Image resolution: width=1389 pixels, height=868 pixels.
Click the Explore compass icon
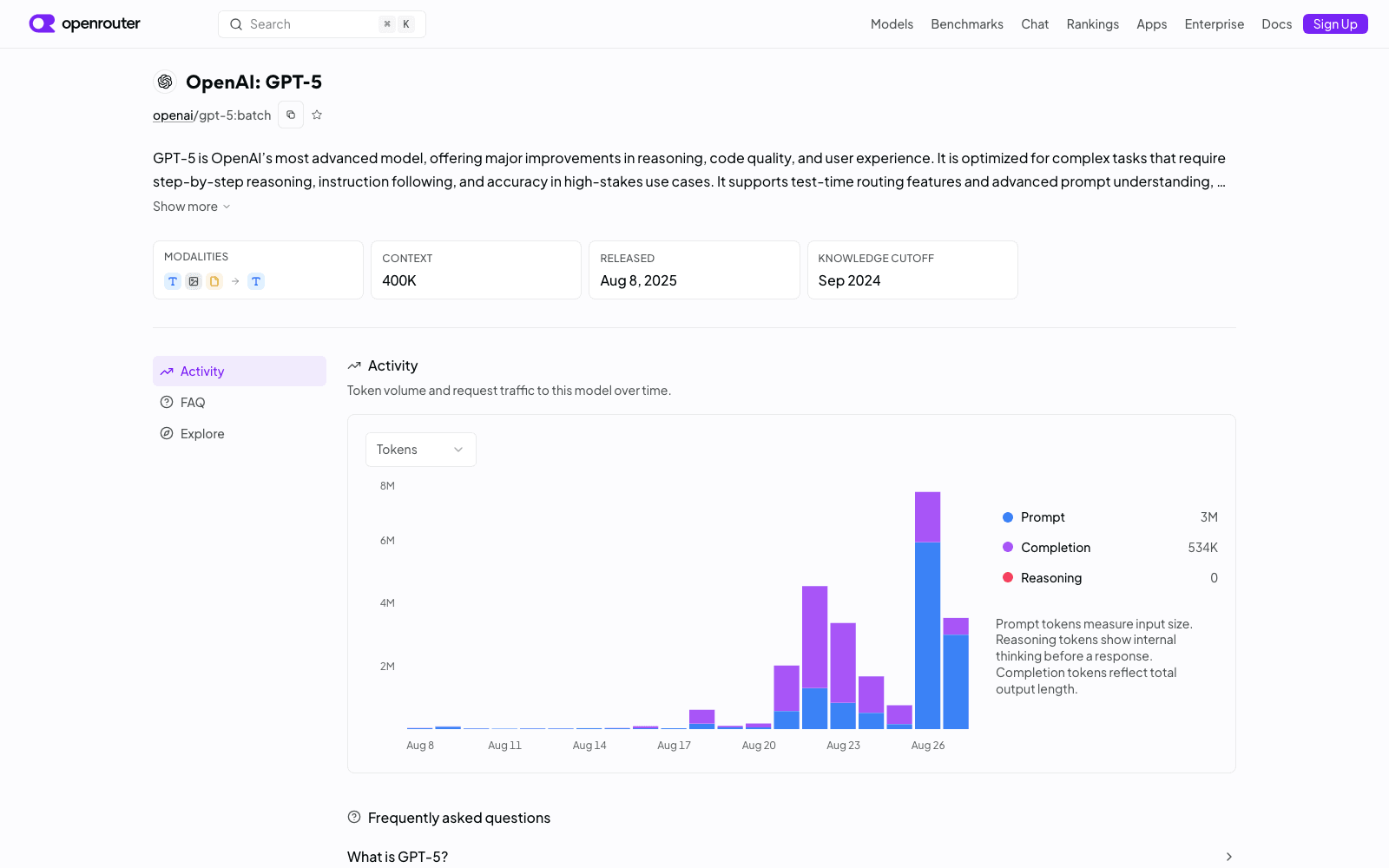[x=167, y=433]
